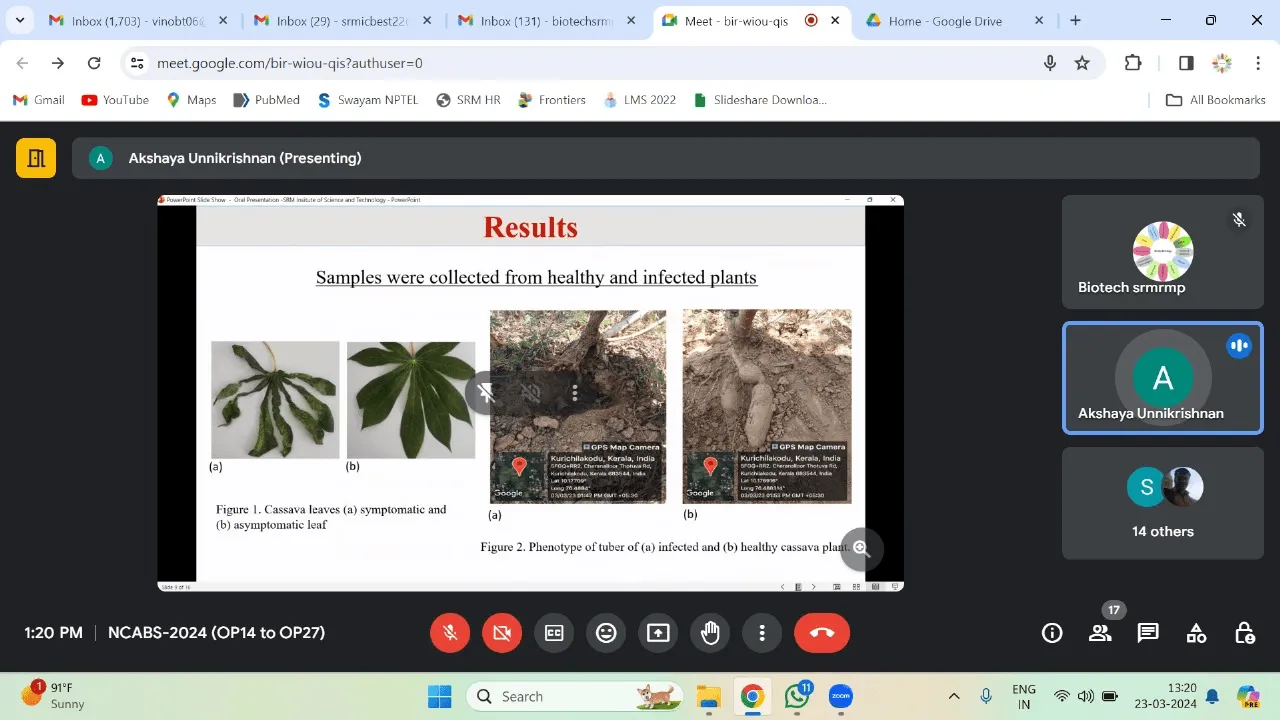Screen dimensions: 1280x720
Task: Expand the tab search dropdown arrow
Action: coord(20,21)
